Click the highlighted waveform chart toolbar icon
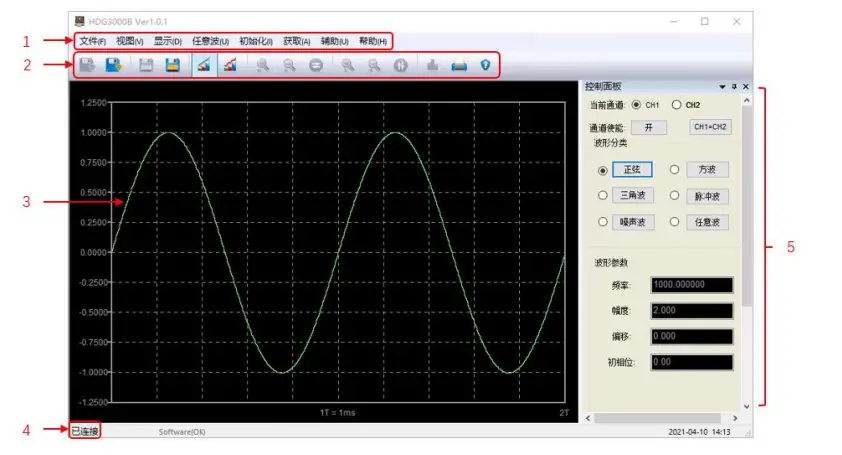Viewport: 842px width, 455px height. pyautogui.click(x=204, y=66)
